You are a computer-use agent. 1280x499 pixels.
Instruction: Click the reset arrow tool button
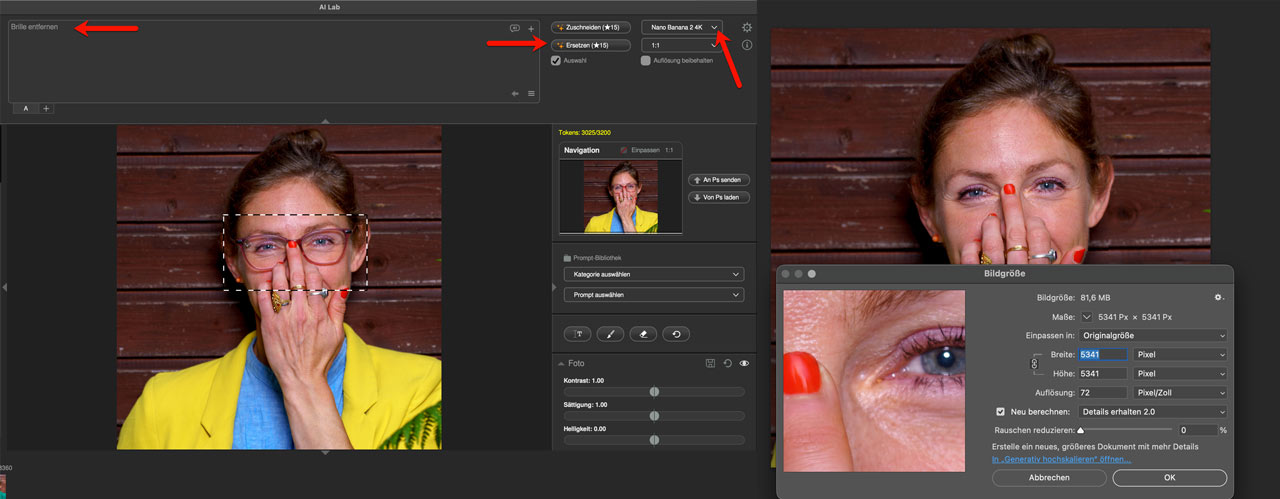[x=676, y=334]
